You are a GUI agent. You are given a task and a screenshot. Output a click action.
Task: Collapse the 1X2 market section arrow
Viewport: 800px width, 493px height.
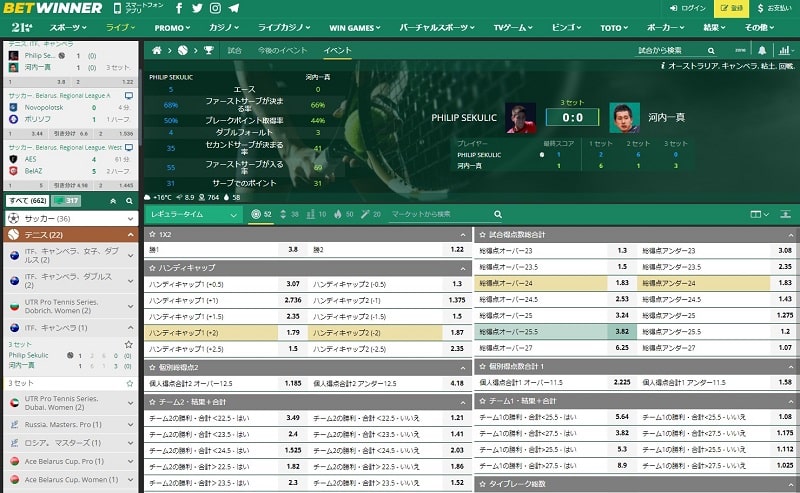[x=463, y=235]
